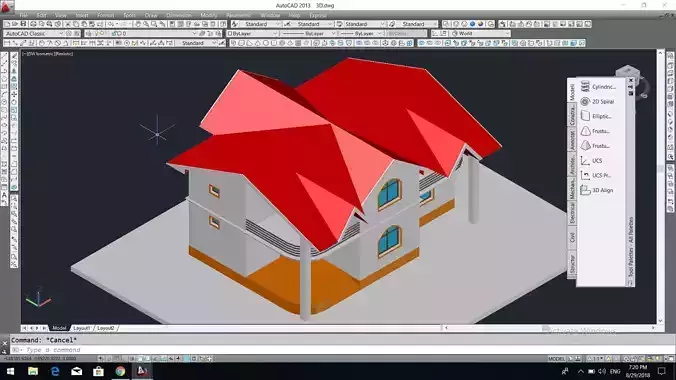Switch to the Layout2 tab

(x=106, y=328)
